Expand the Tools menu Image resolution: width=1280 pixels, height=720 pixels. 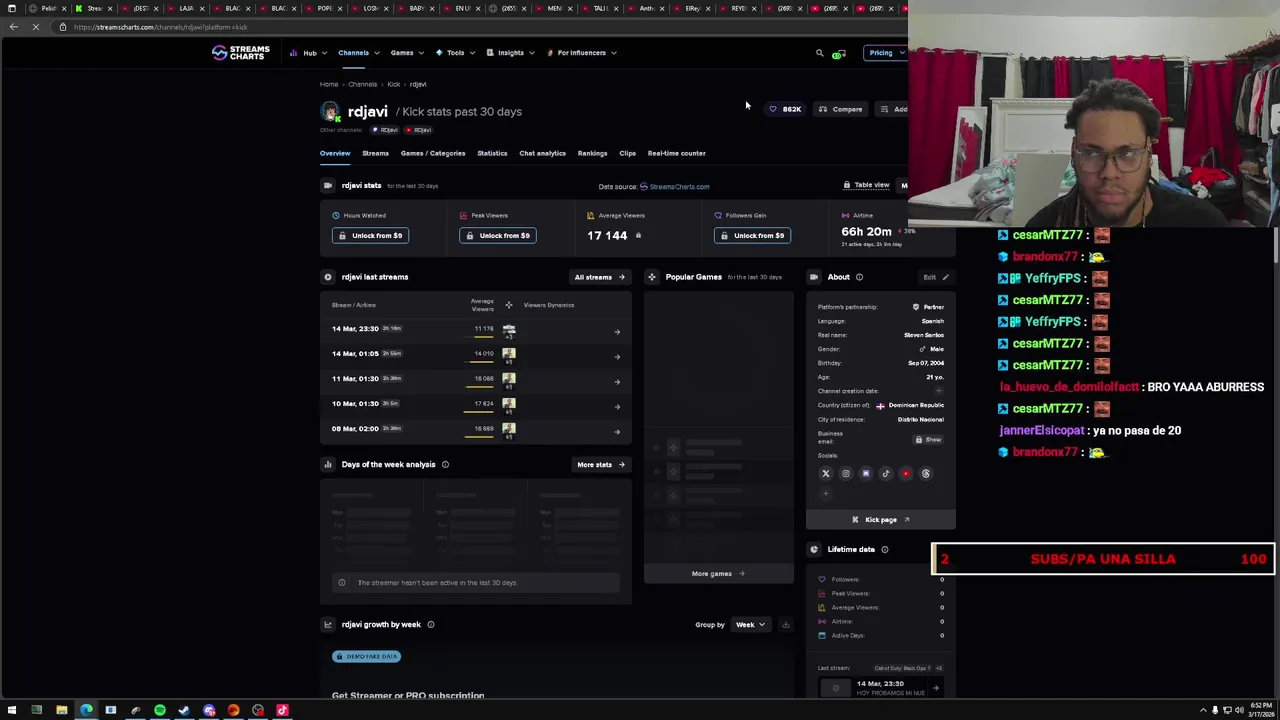[455, 53]
